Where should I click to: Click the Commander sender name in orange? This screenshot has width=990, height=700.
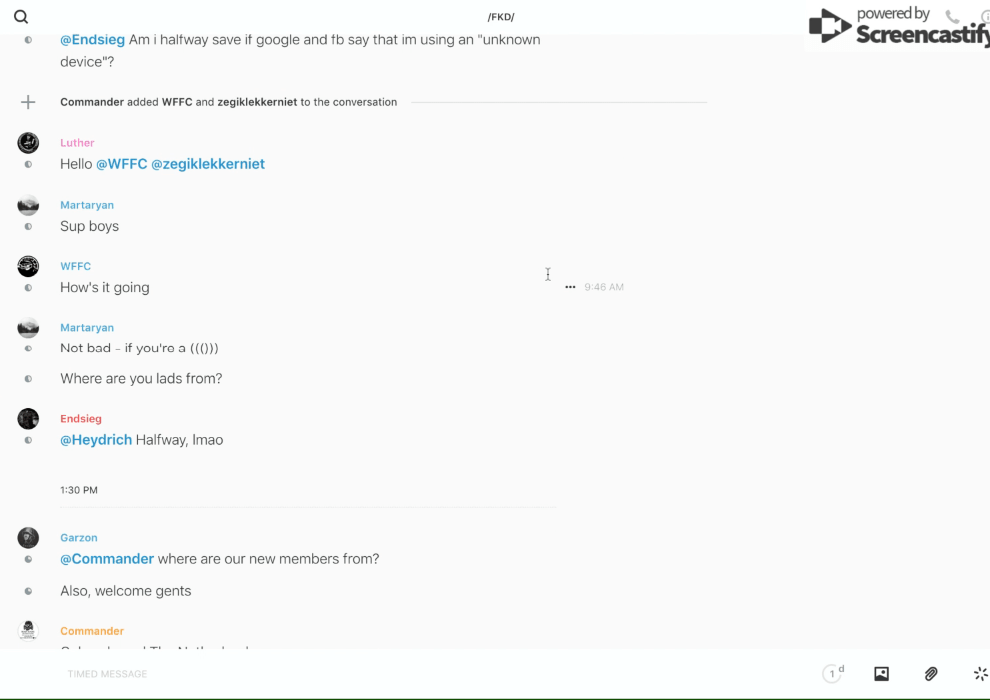click(x=92, y=631)
